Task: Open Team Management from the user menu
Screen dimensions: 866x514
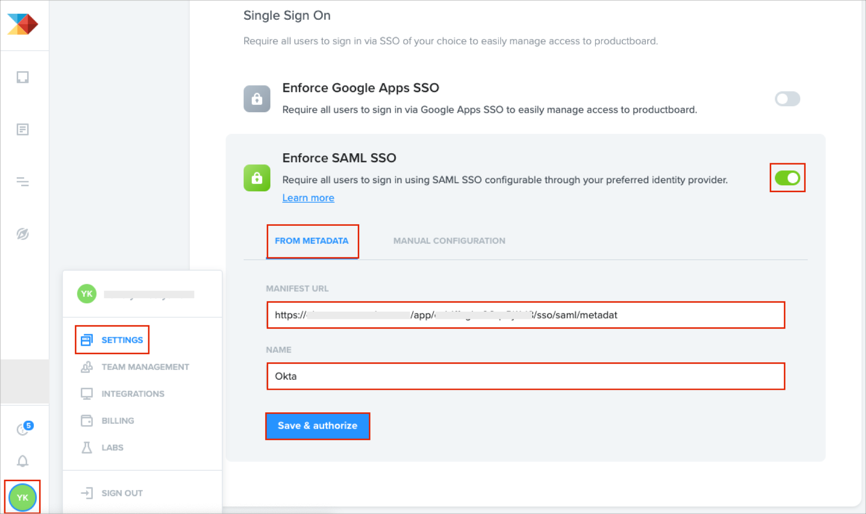Action: 144,367
